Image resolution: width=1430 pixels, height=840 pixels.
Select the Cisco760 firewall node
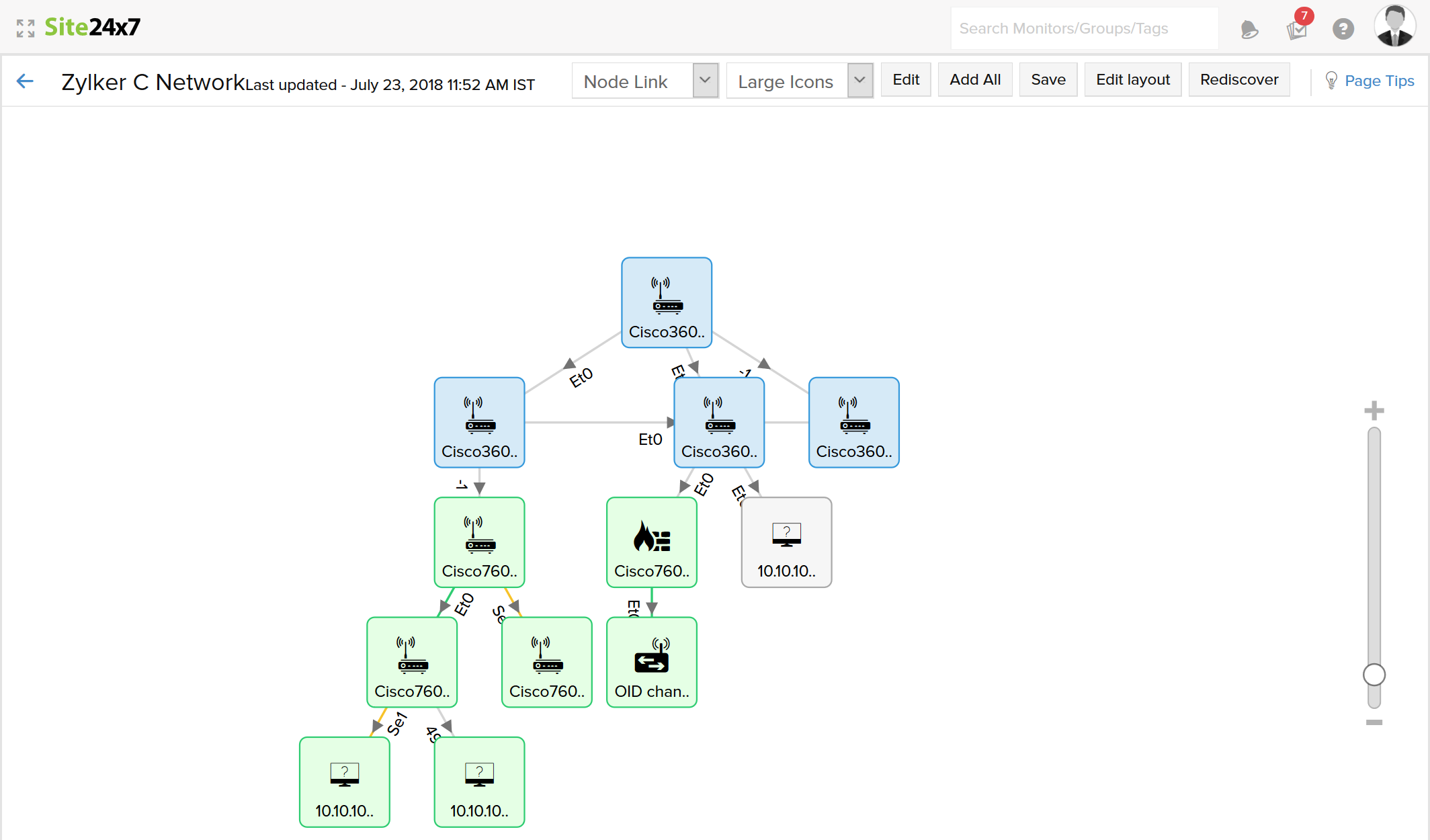pyautogui.click(x=651, y=542)
